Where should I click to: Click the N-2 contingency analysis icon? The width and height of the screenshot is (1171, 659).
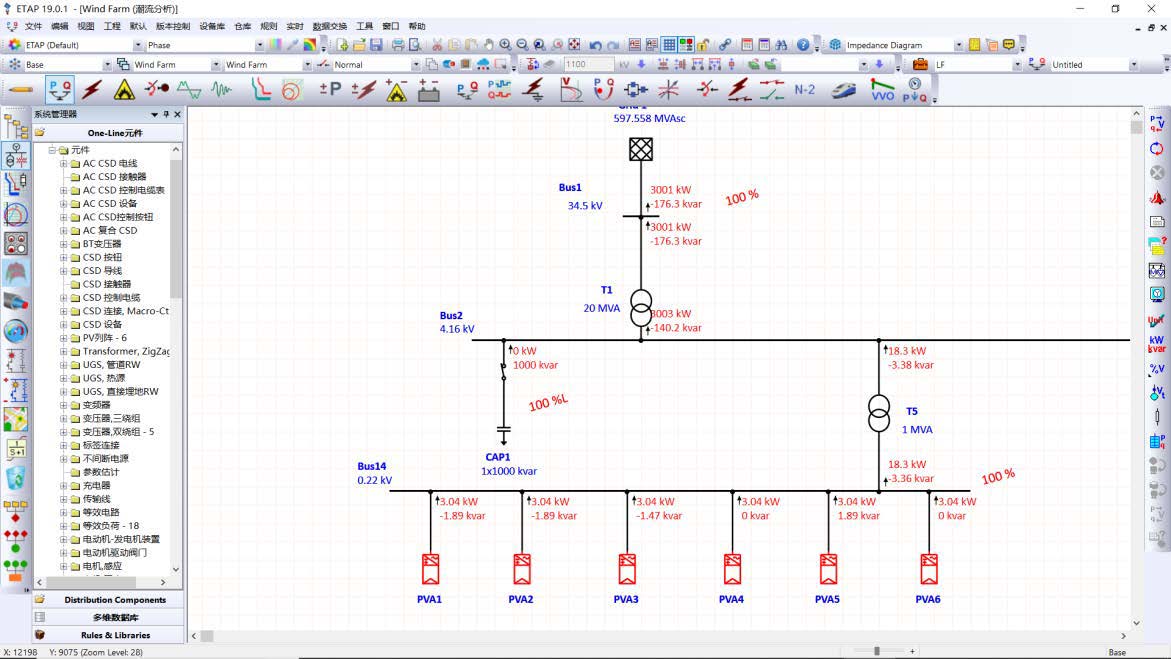pyautogui.click(x=804, y=90)
